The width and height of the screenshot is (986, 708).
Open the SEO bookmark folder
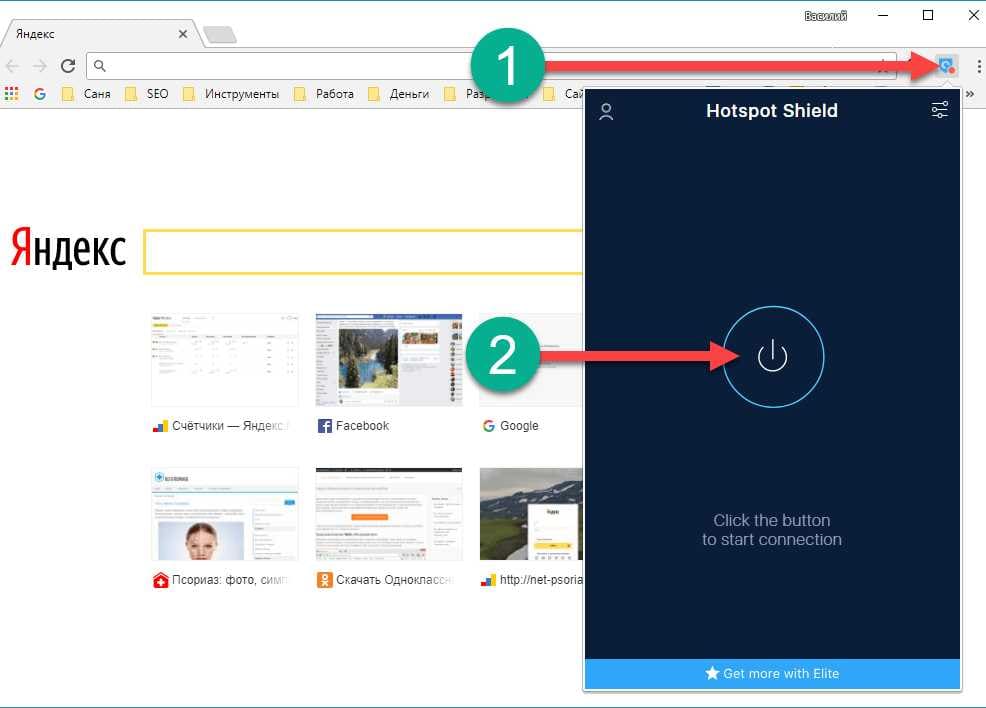pyautogui.click(x=147, y=94)
